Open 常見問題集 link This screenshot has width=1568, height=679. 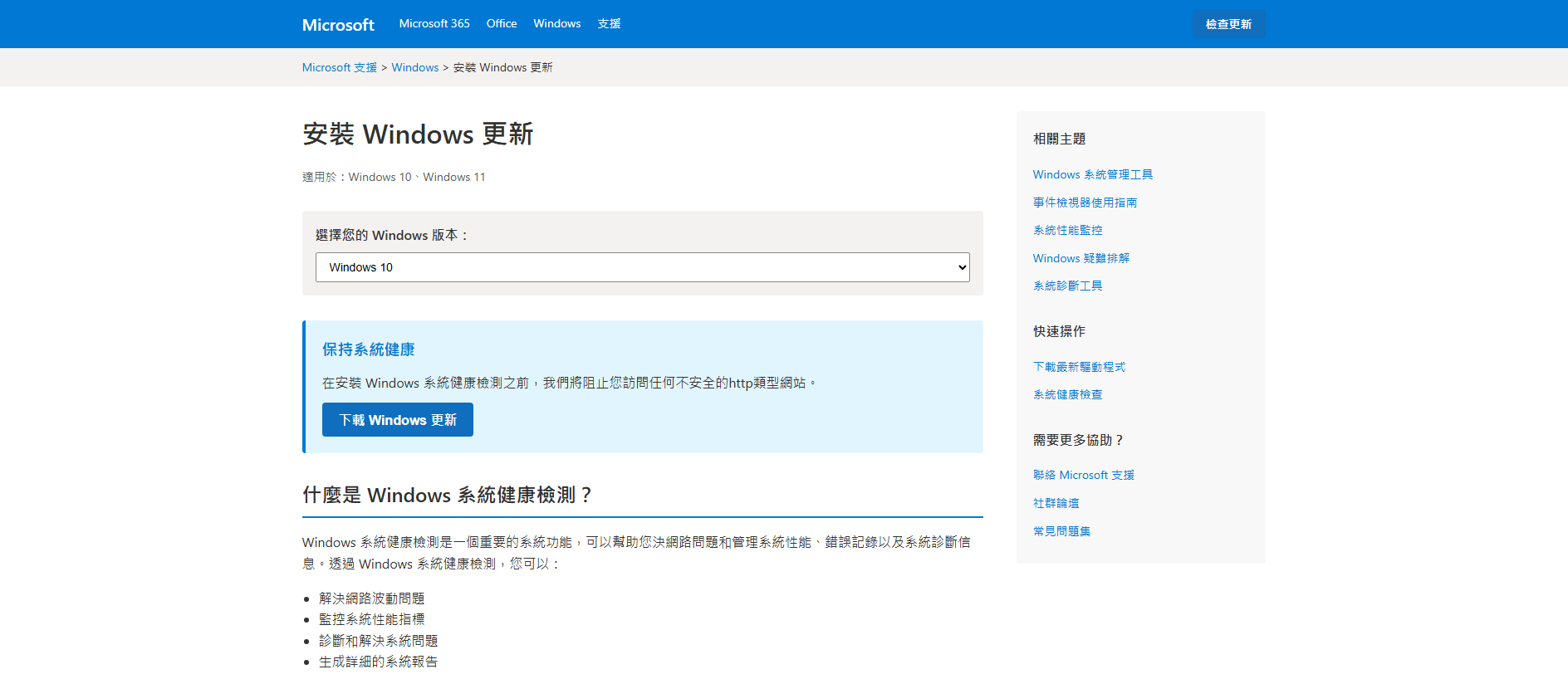click(1062, 531)
